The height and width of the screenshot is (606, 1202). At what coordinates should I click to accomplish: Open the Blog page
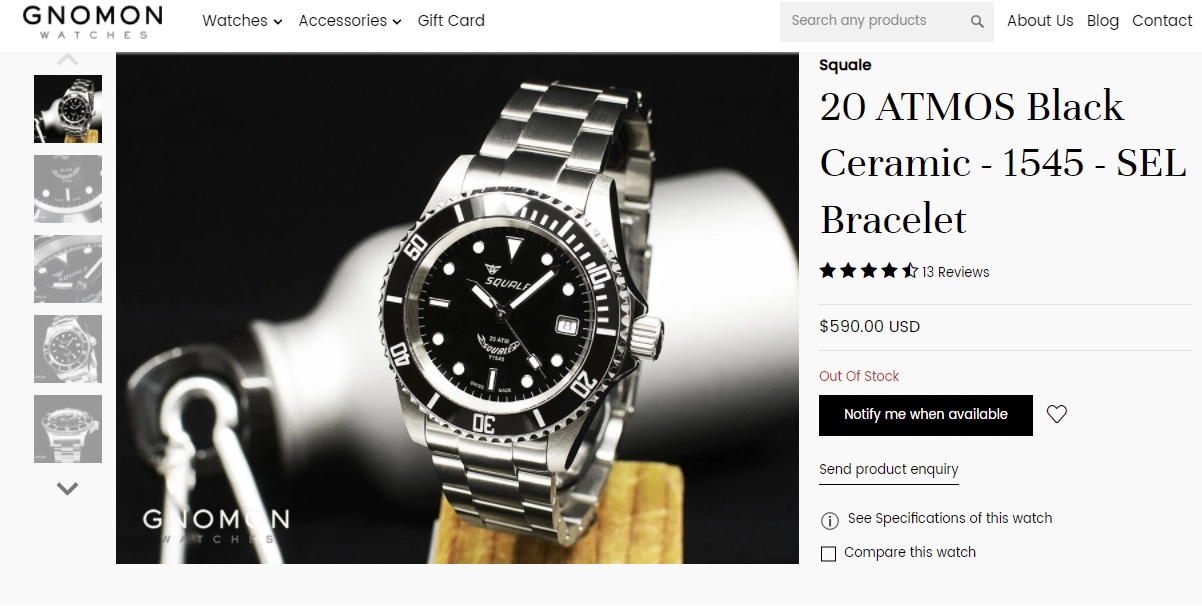(1103, 20)
